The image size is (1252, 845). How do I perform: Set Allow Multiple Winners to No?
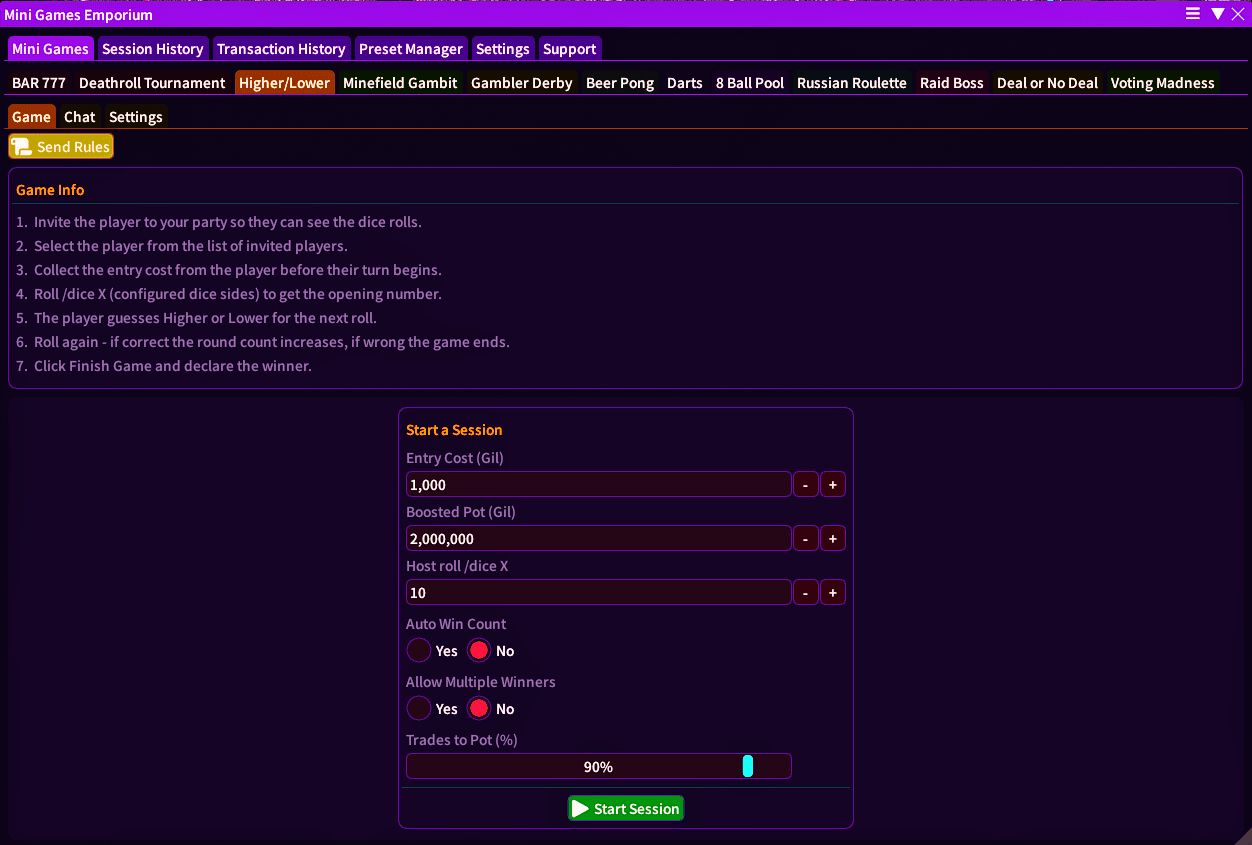[479, 709]
